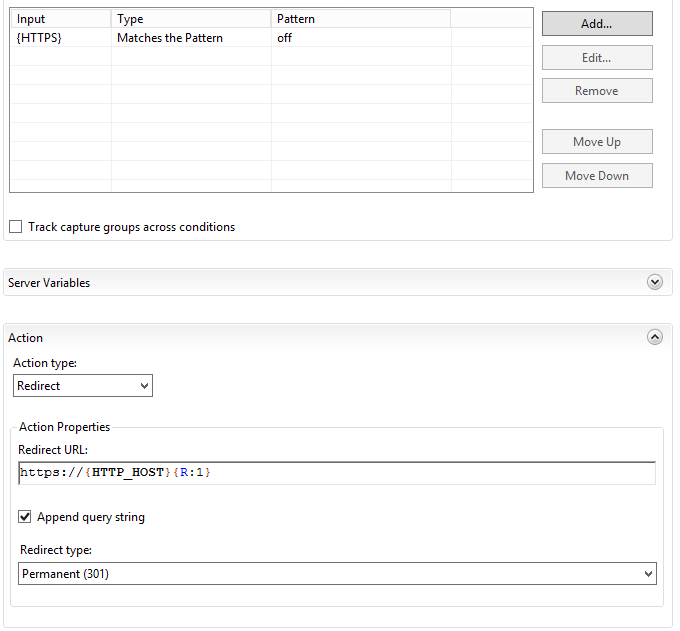680x631 pixels.
Task: Expand the Server Variables section
Action: (x=654, y=282)
